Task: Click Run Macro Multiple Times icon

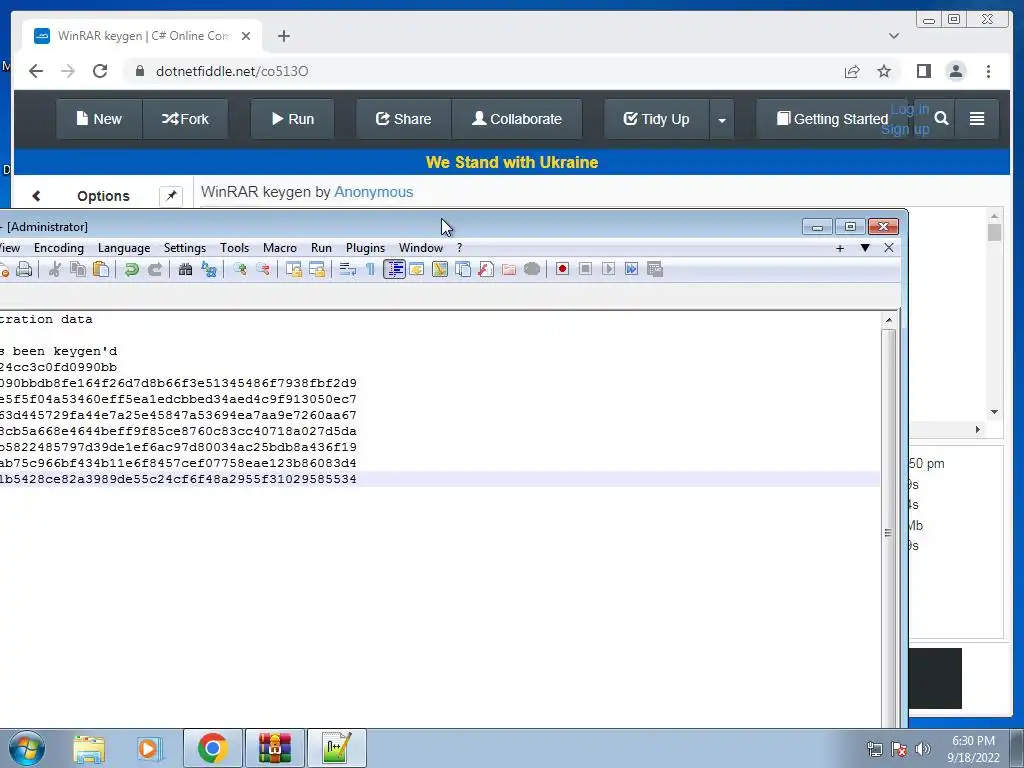Action: pyautogui.click(x=632, y=269)
